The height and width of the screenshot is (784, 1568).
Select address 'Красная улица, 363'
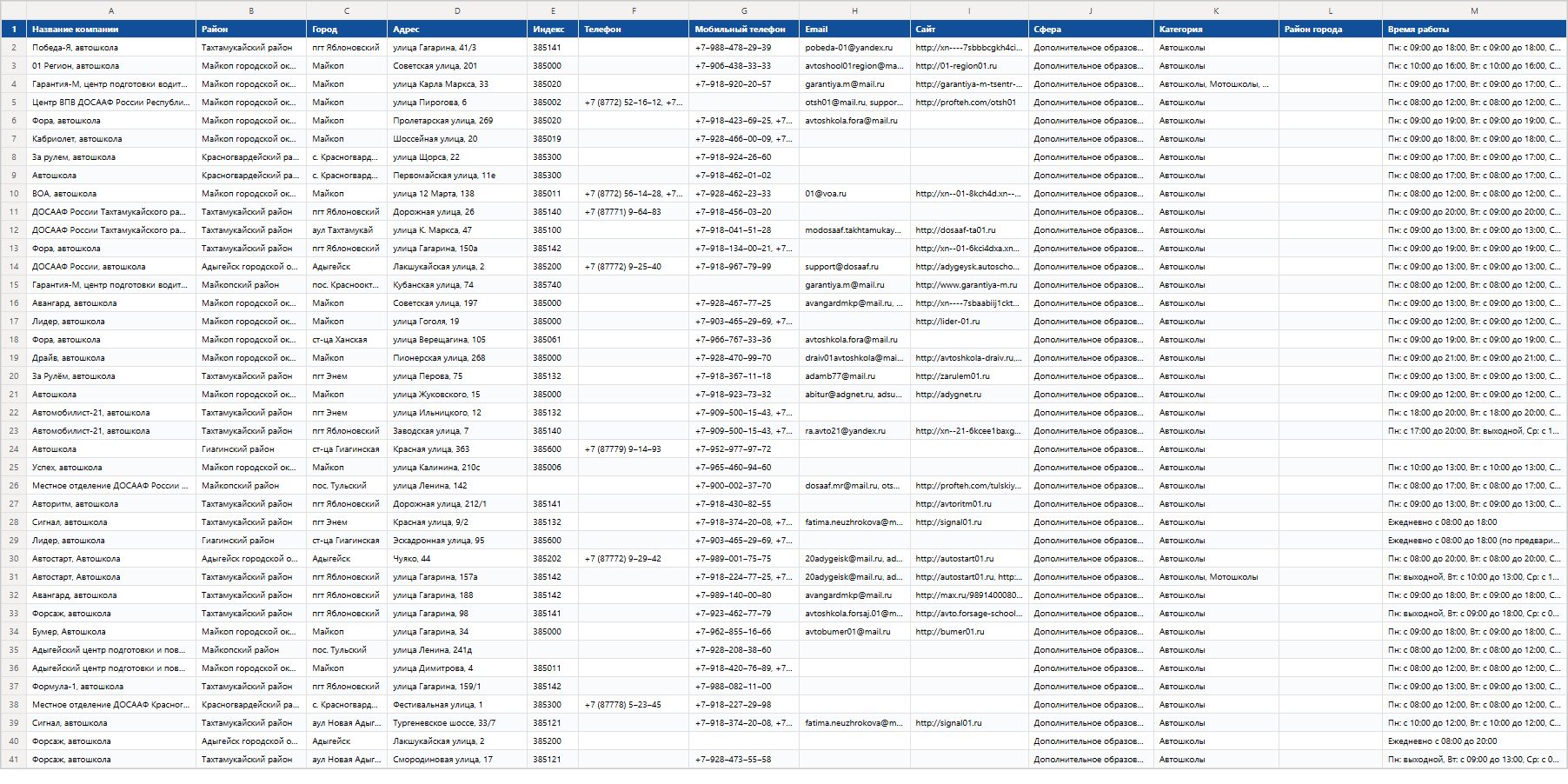(457, 448)
